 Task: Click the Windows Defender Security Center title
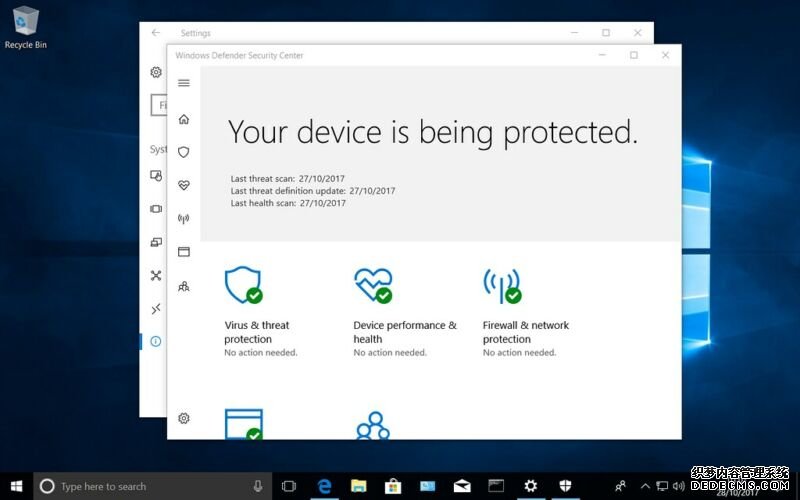click(239, 55)
